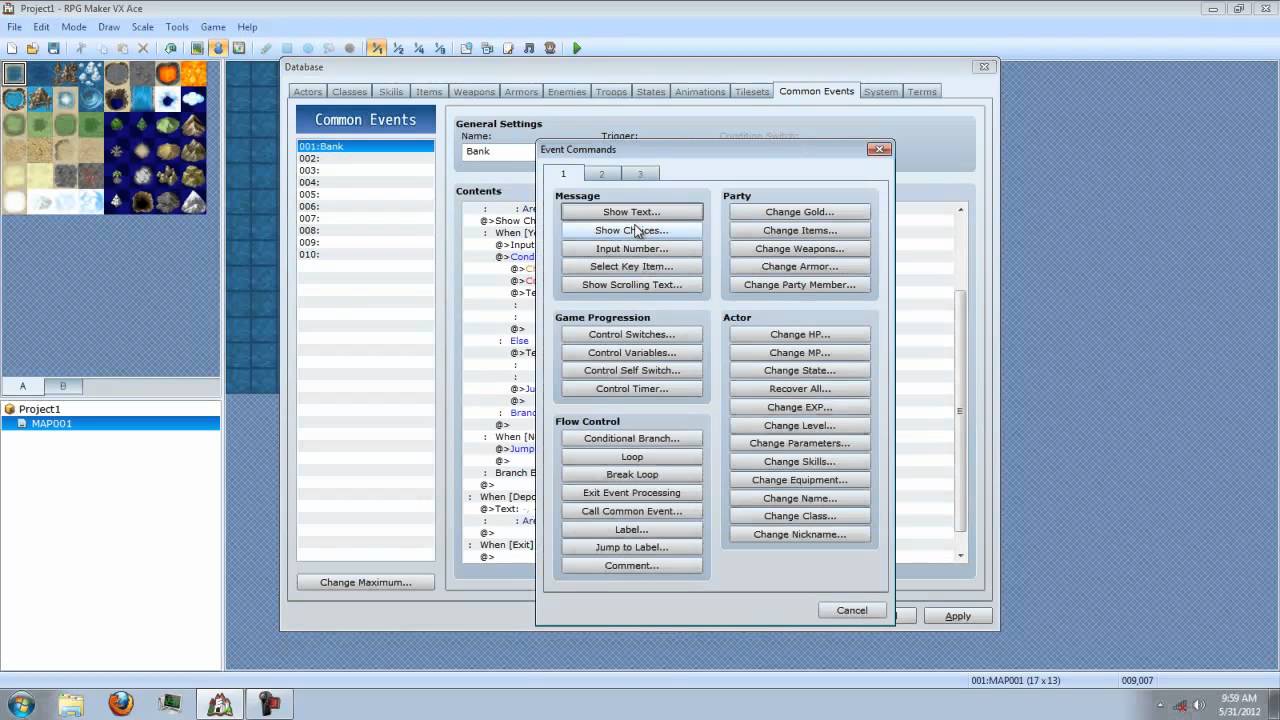Open the Actors tab in Database
This screenshot has height=720, width=1280.
point(308,92)
